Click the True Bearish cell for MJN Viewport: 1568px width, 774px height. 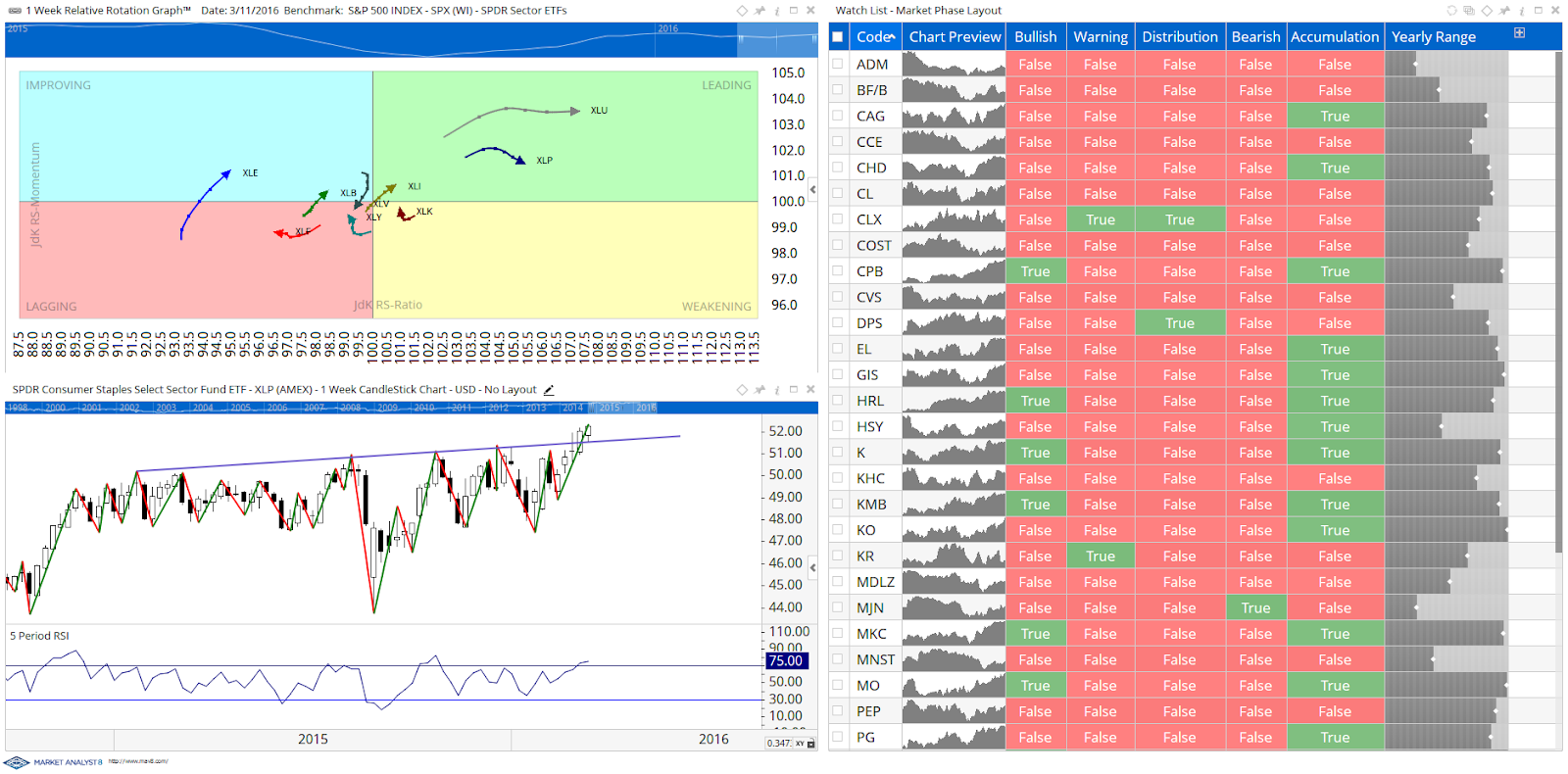1255,607
